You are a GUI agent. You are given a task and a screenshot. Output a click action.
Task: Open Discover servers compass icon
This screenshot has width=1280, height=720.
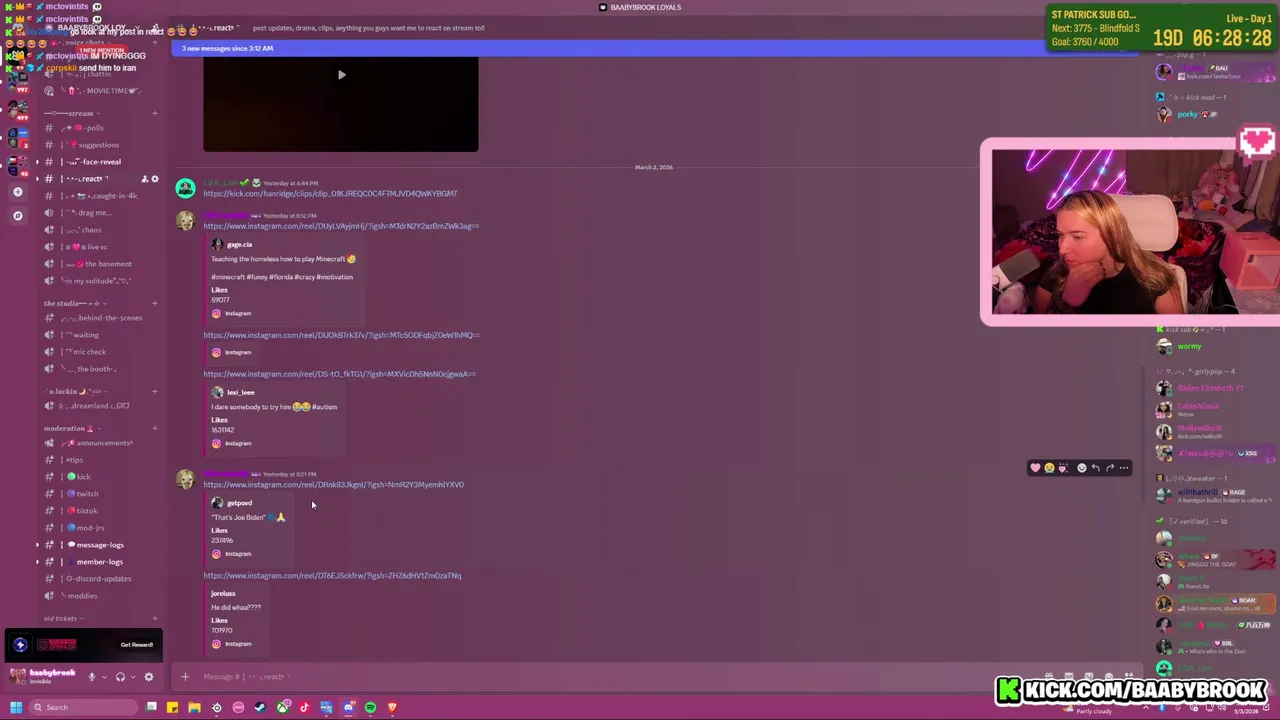click(x=17, y=215)
